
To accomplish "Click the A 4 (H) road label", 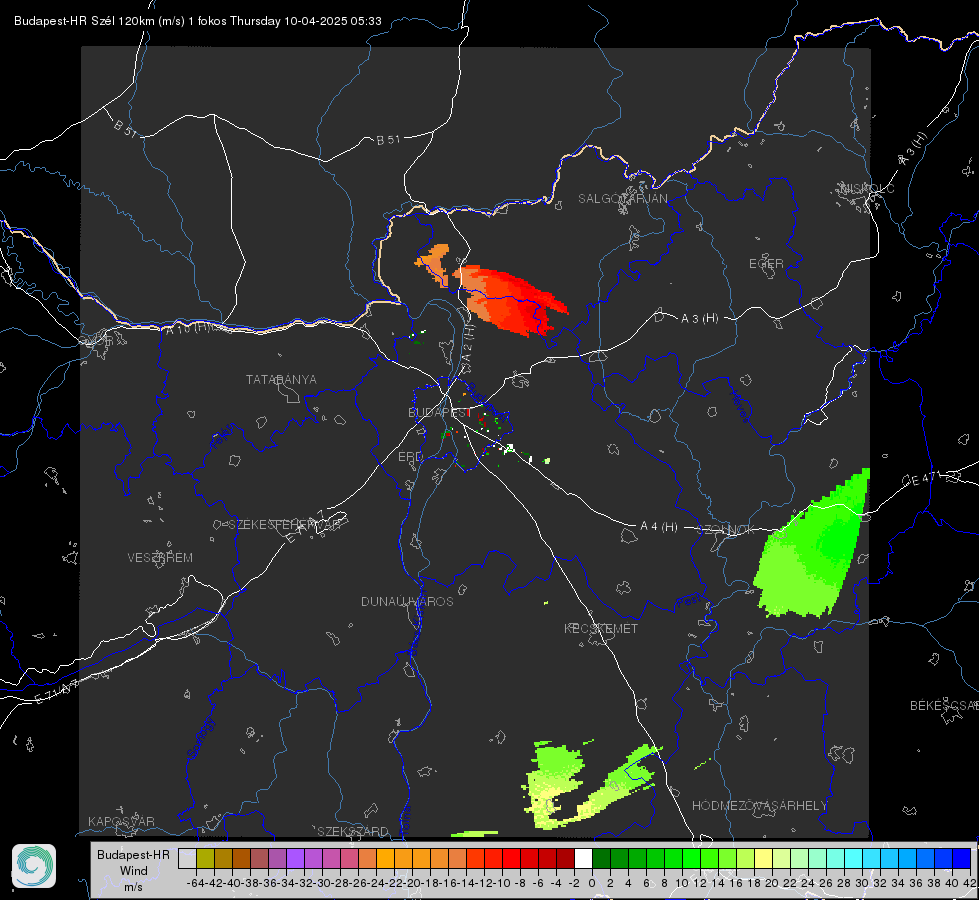I will [x=659, y=527].
